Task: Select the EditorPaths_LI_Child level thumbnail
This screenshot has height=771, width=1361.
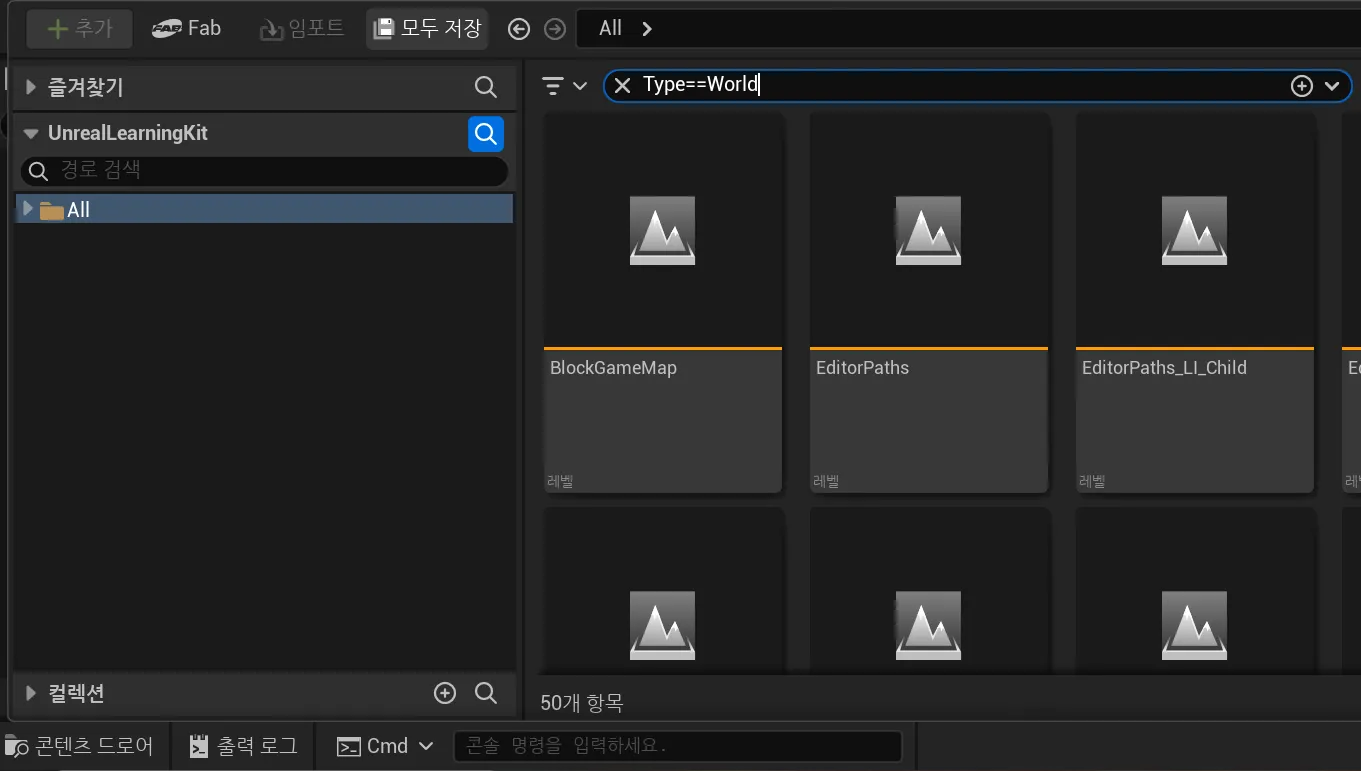Action: [1194, 230]
